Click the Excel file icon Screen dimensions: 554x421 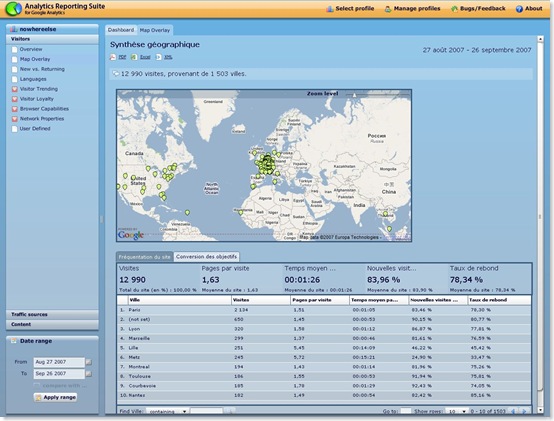(x=134, y=57)
